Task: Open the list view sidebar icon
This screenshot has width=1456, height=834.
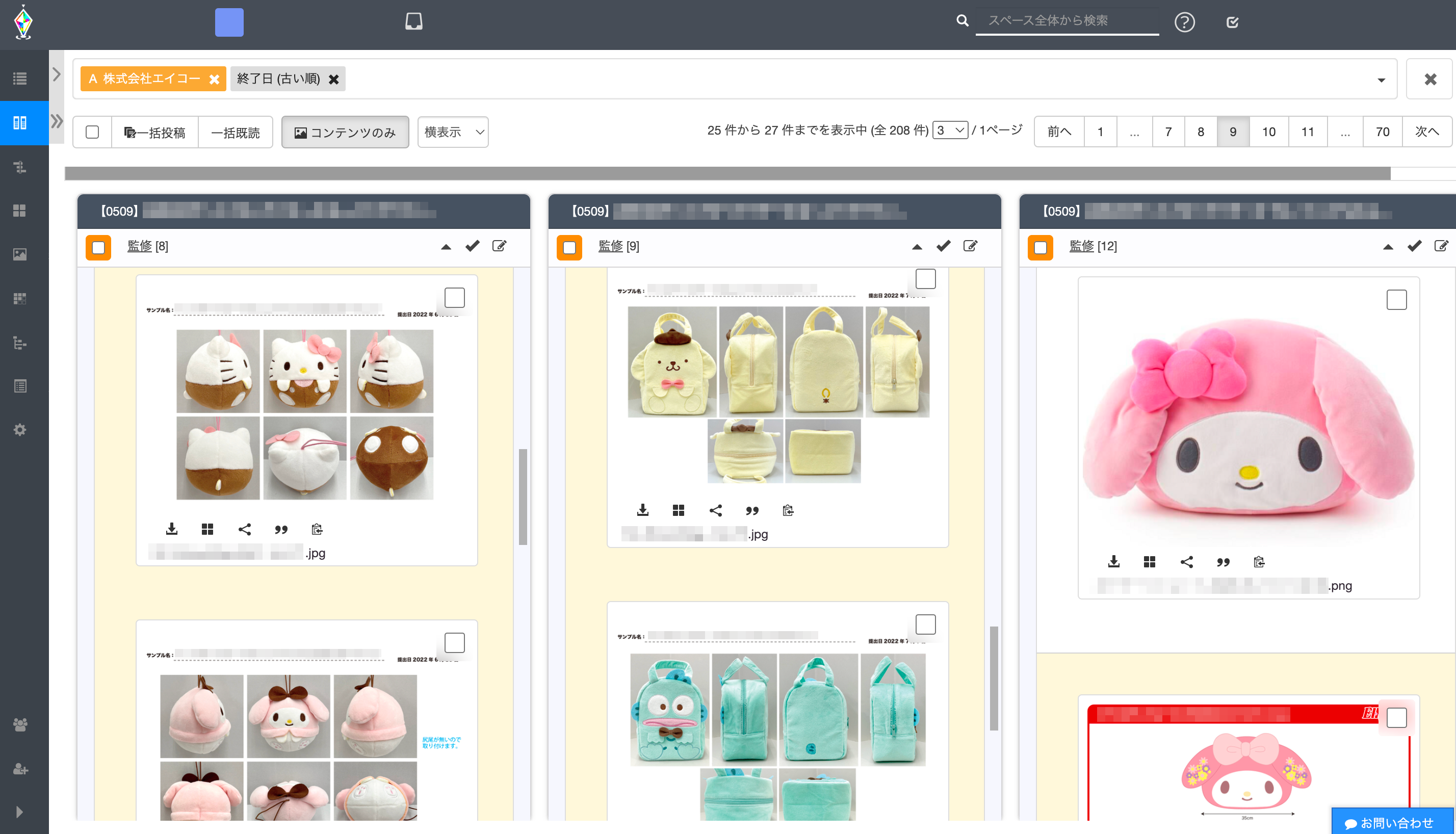Action: click(20, 79)
